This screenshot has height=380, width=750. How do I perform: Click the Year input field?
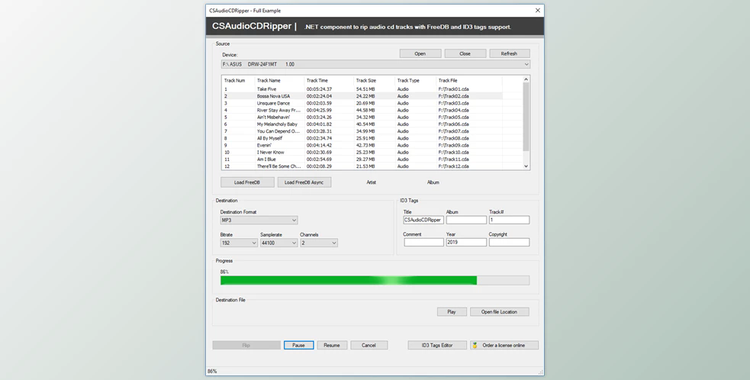(466, 242)
